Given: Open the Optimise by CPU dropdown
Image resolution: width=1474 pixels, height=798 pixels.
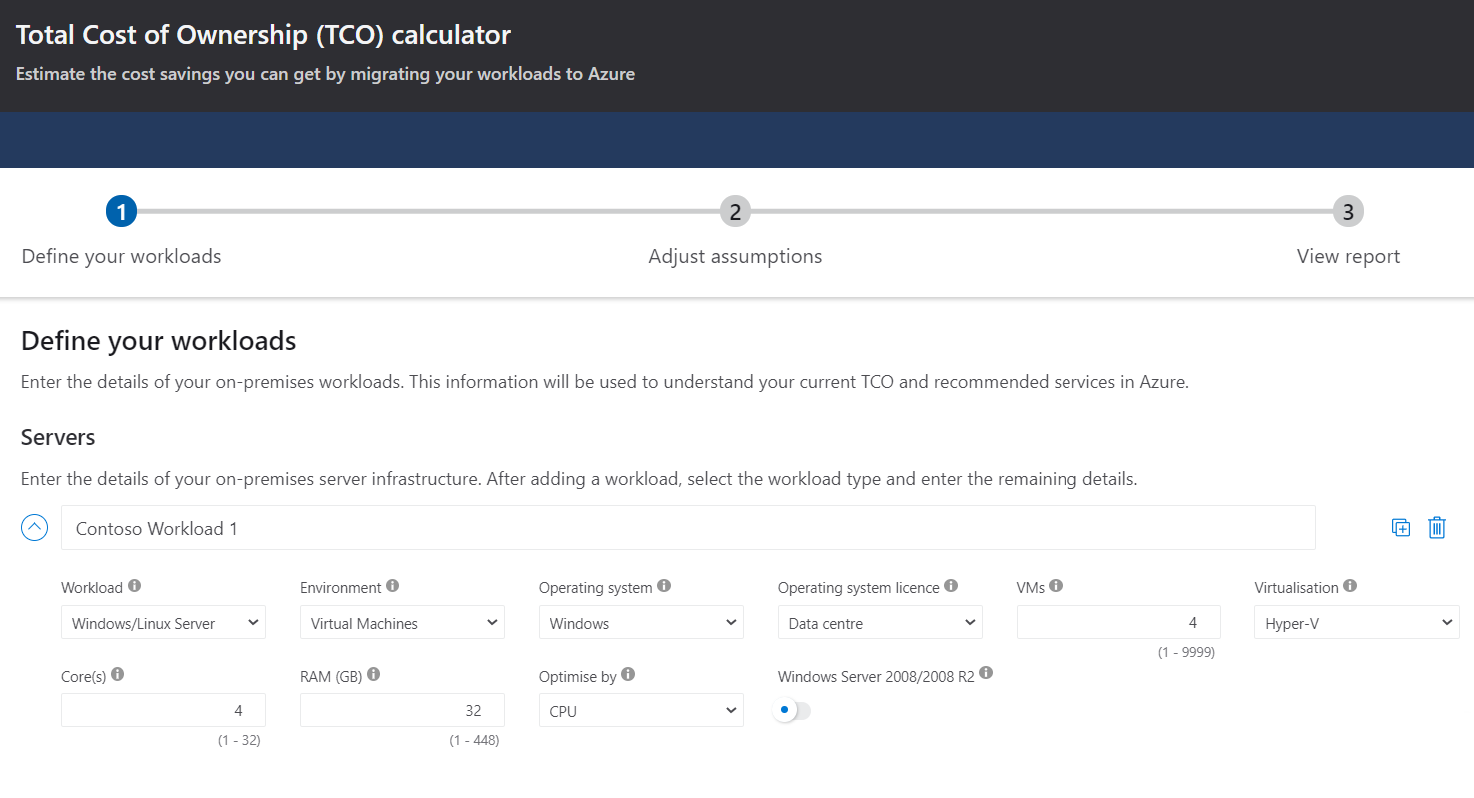Looking at the screenshot, I should click(641, 710).
